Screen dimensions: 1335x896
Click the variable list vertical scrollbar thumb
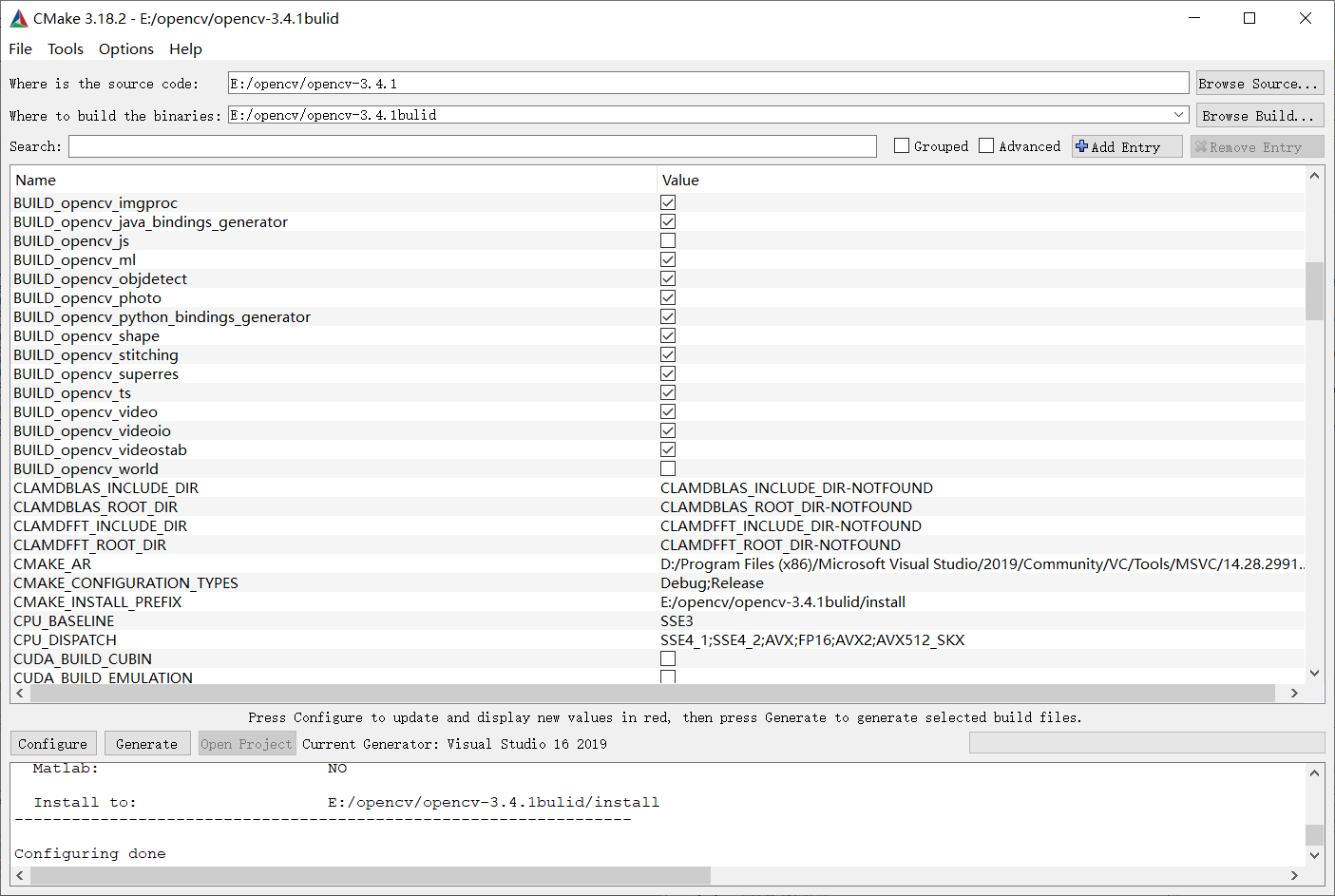(x=1314, y=291)
